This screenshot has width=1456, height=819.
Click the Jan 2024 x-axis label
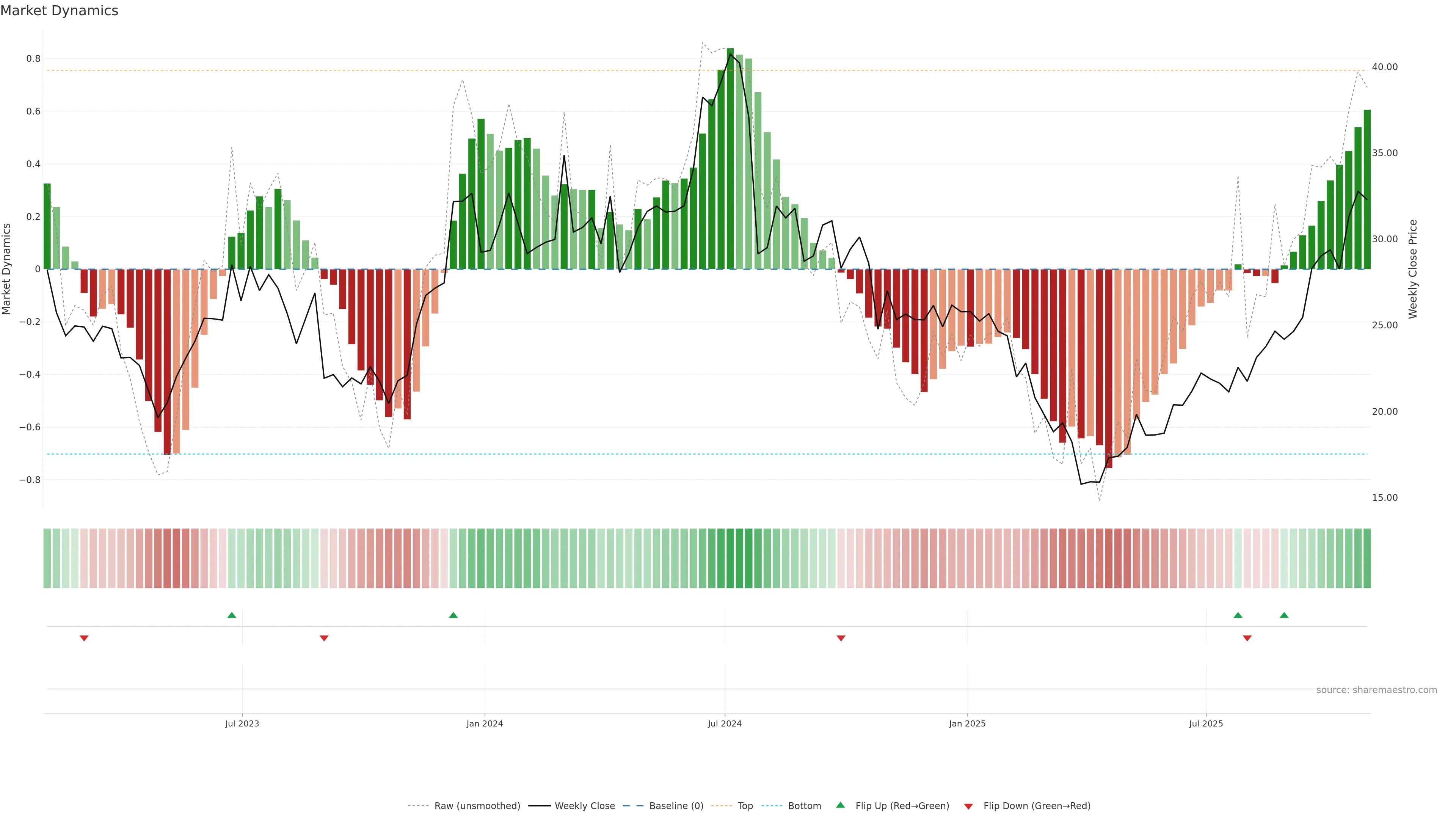[485, 723]
